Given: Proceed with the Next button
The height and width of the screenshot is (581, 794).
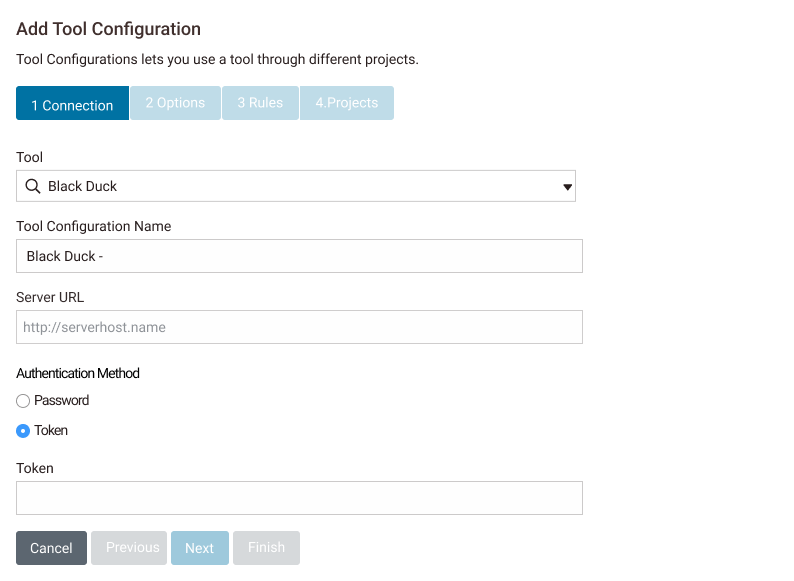Looking at the screenshot, I should (x=200, y=548).
